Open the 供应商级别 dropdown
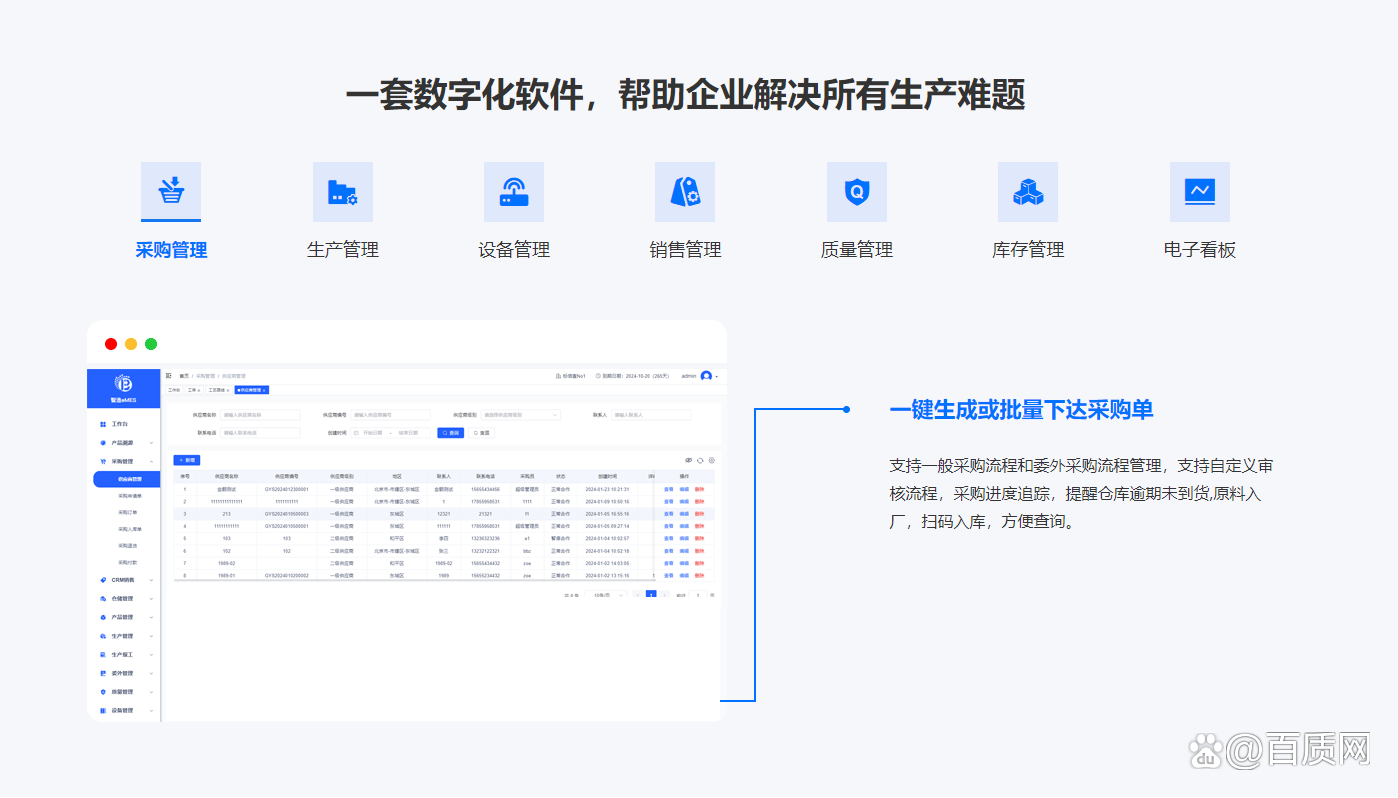Viewport: 1398px width, 798px height. click(521, 414)
